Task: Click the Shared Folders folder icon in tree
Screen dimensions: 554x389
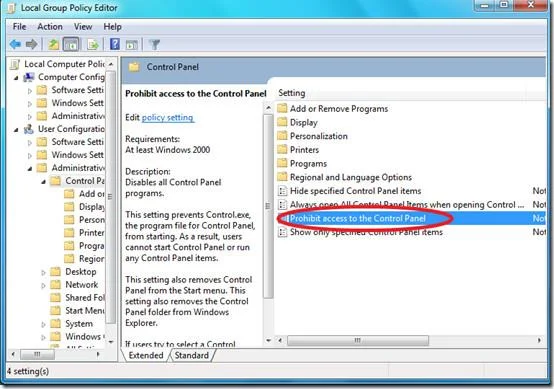Action: coord(55,297)
